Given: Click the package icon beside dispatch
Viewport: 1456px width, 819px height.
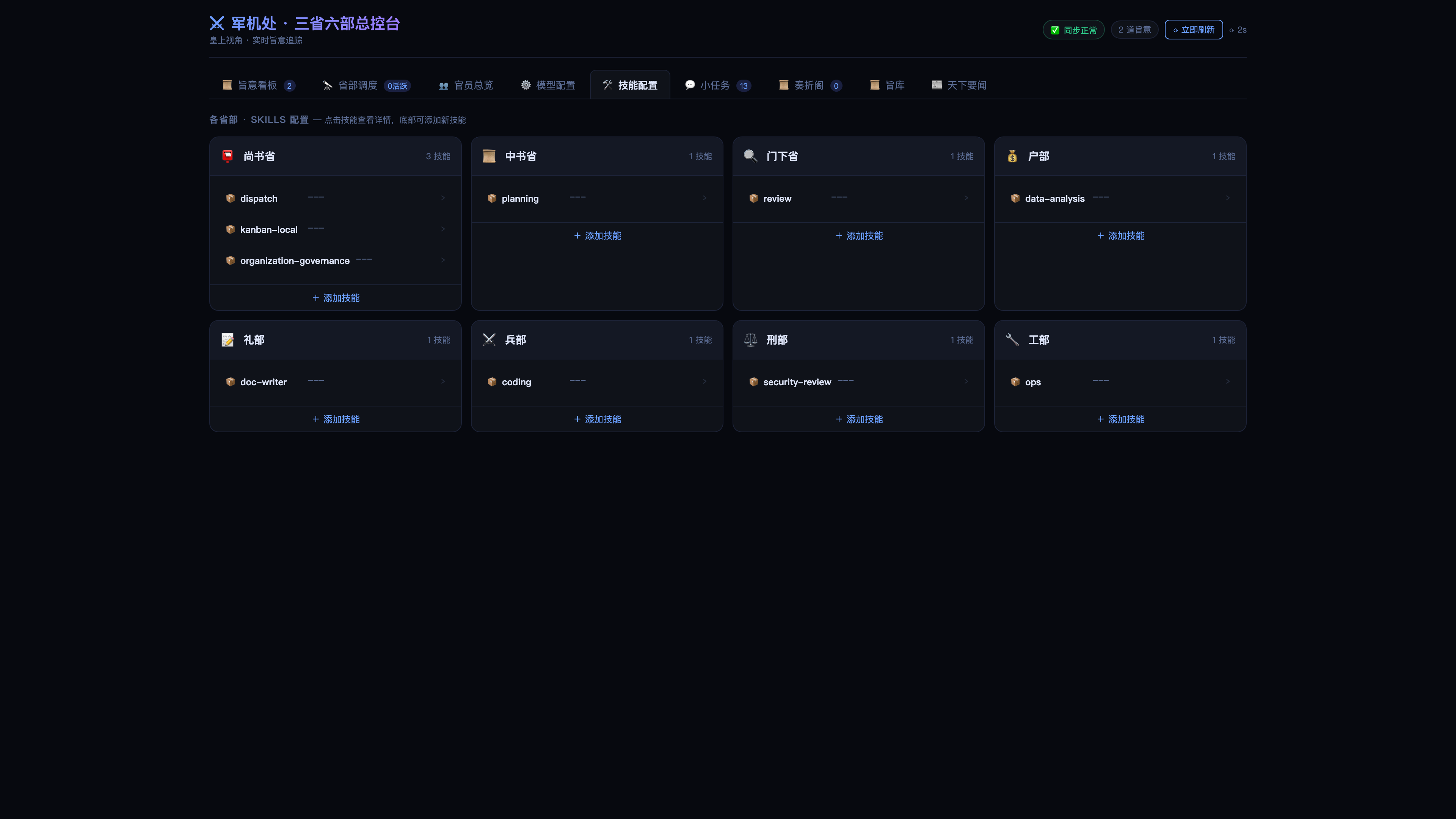Looking at the screenshot, I should point(230,198).
